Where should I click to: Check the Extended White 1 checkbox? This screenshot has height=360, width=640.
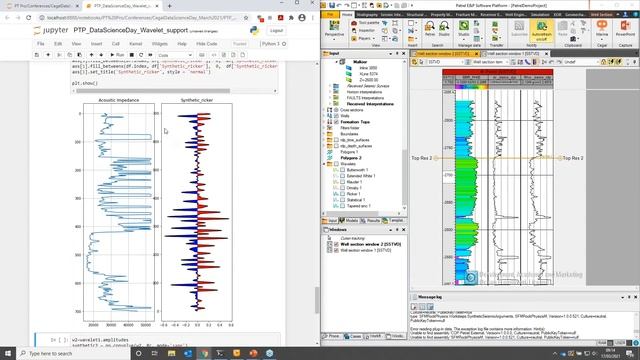point(342,176)
